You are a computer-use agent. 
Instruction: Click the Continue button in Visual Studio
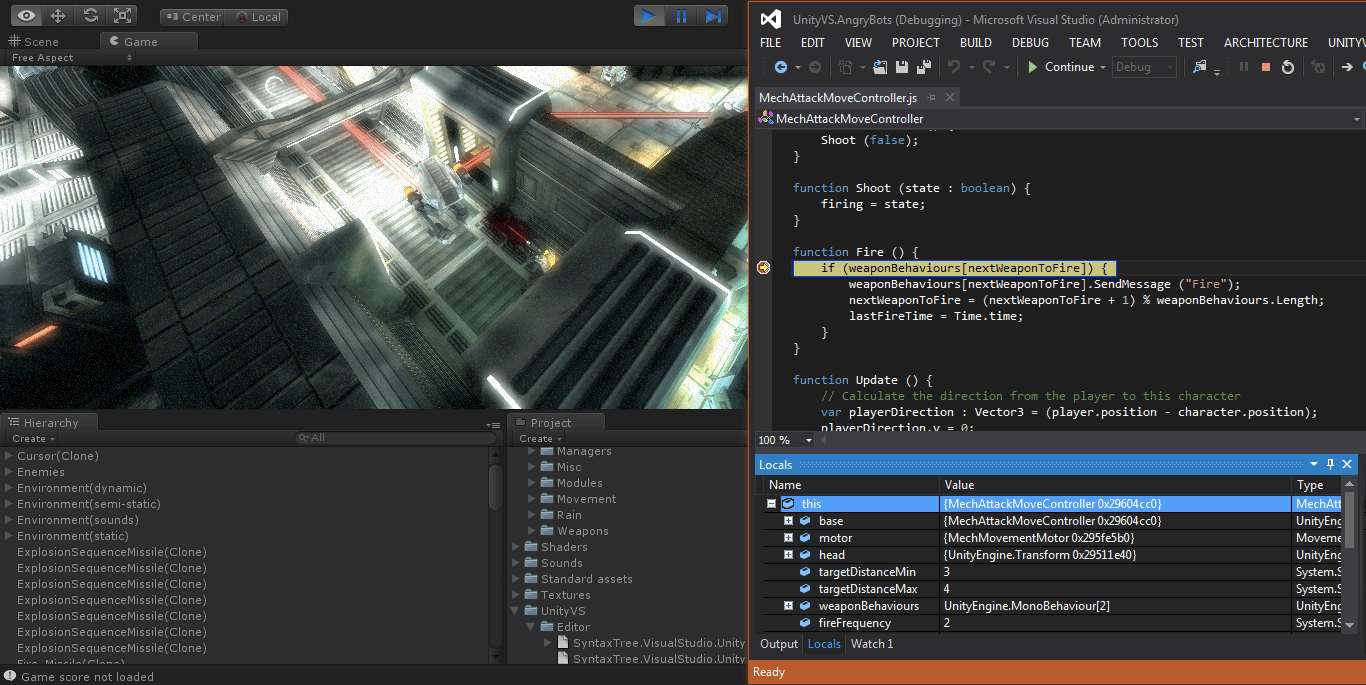click(x=1061, y=66)
